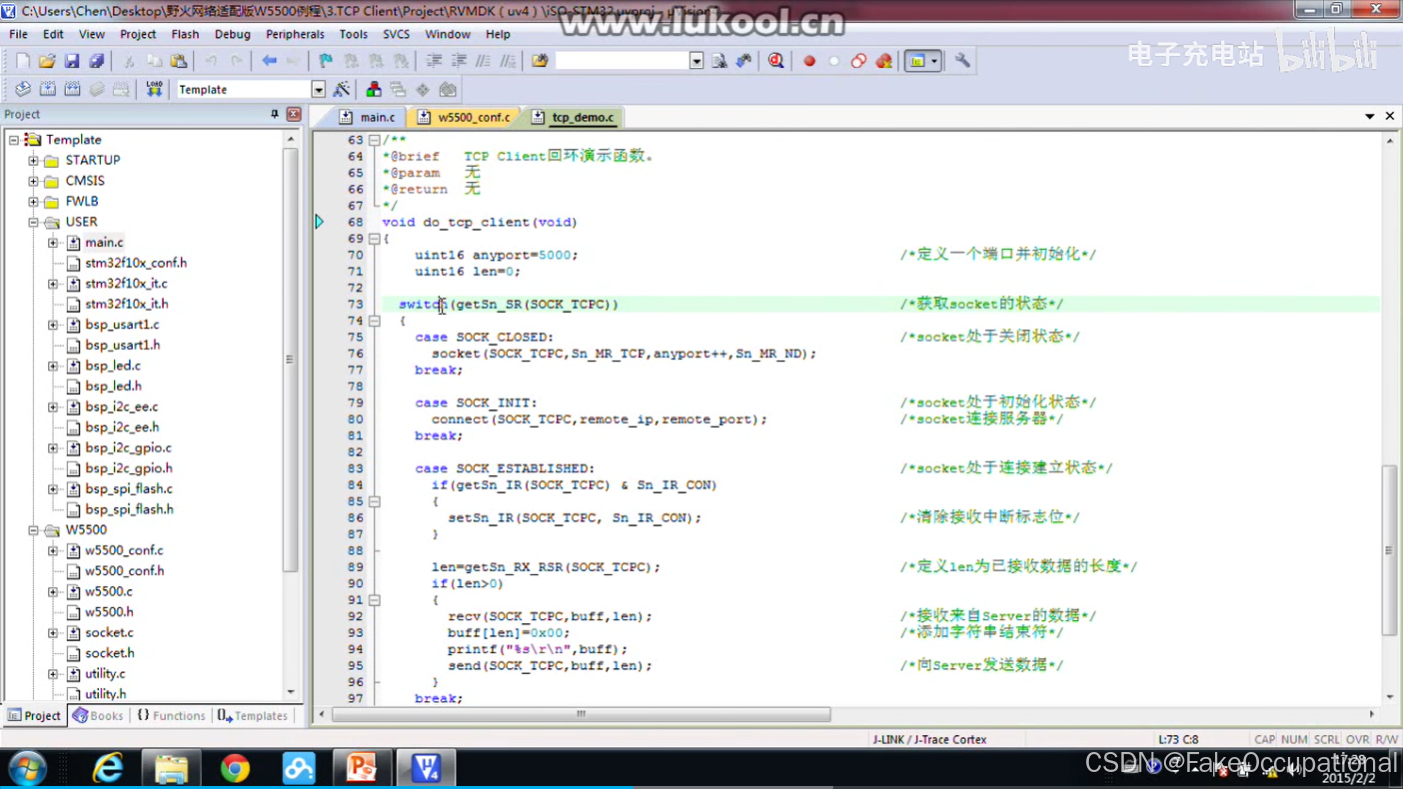Collapse the comment block fold at line 63

pos(374,140)
